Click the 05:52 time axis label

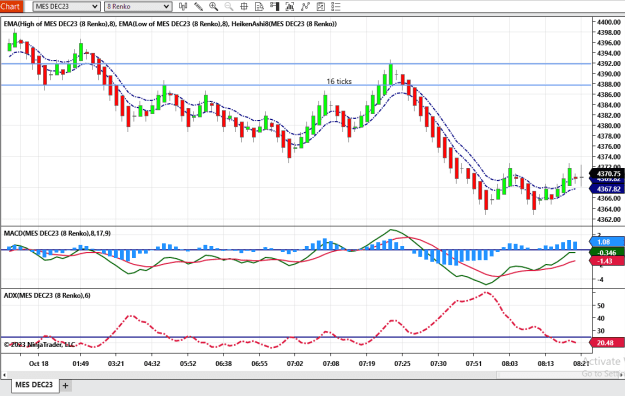coord(188,364)
